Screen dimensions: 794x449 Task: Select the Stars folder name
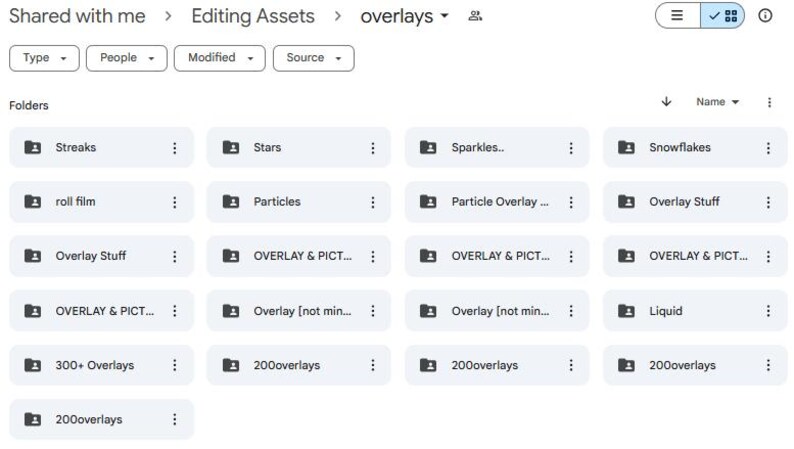pyautogui.click(x=267, y=147)
